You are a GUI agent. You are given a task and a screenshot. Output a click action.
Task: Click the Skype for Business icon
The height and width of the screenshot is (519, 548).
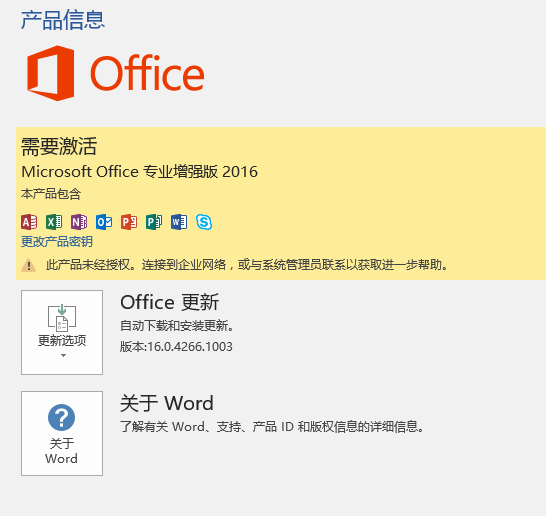tap(204, 222)
